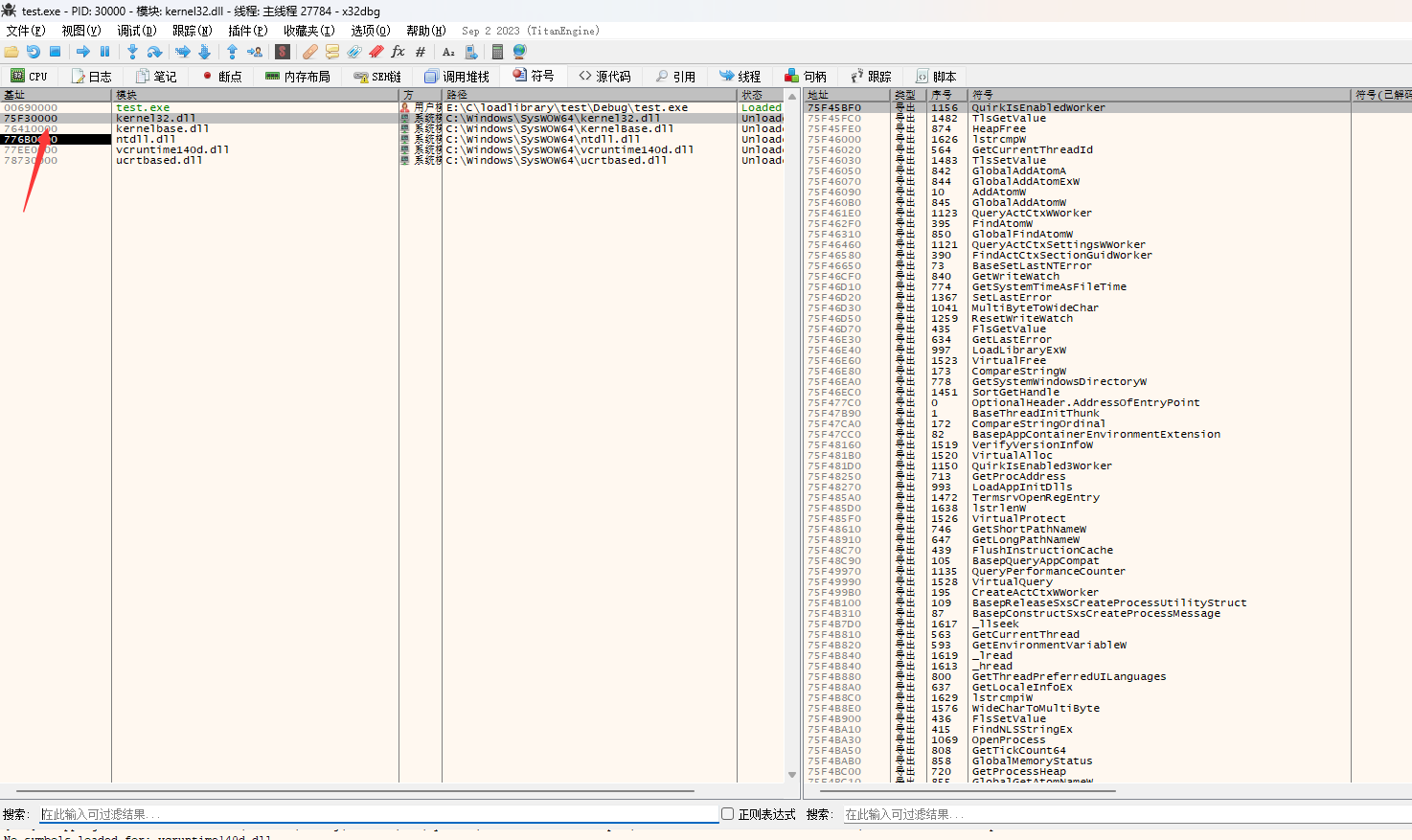Stop debugging with the blue square icon
The image size is (1412, 840).
pyautogui.click(x=56, y=52)
